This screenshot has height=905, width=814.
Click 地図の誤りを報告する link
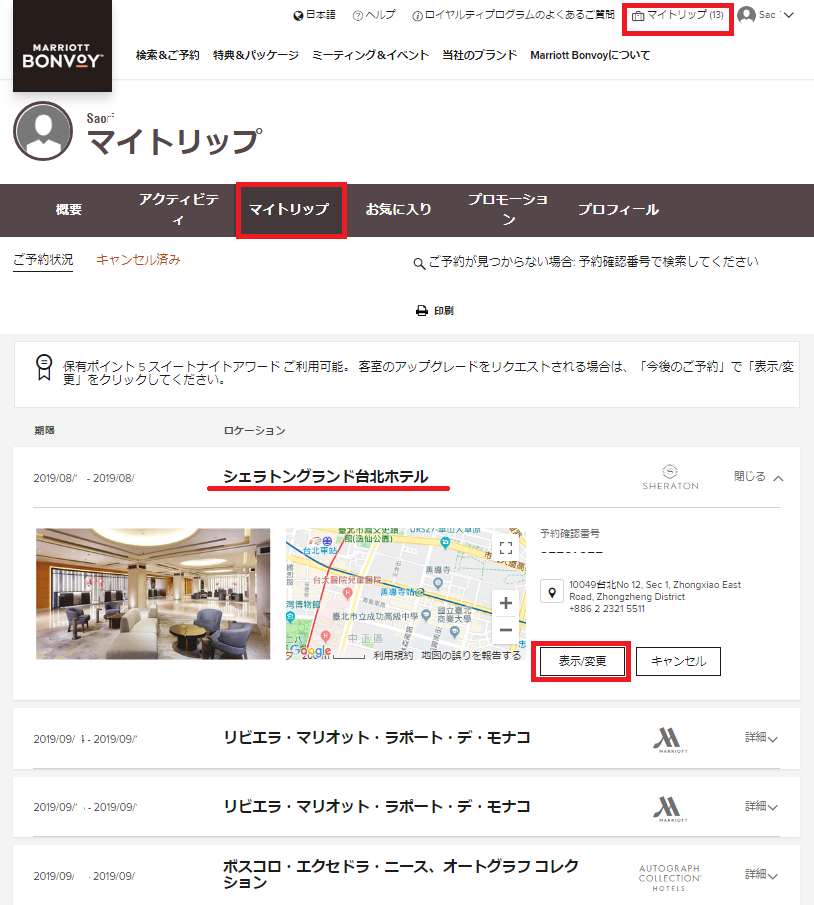coord(471,655)
